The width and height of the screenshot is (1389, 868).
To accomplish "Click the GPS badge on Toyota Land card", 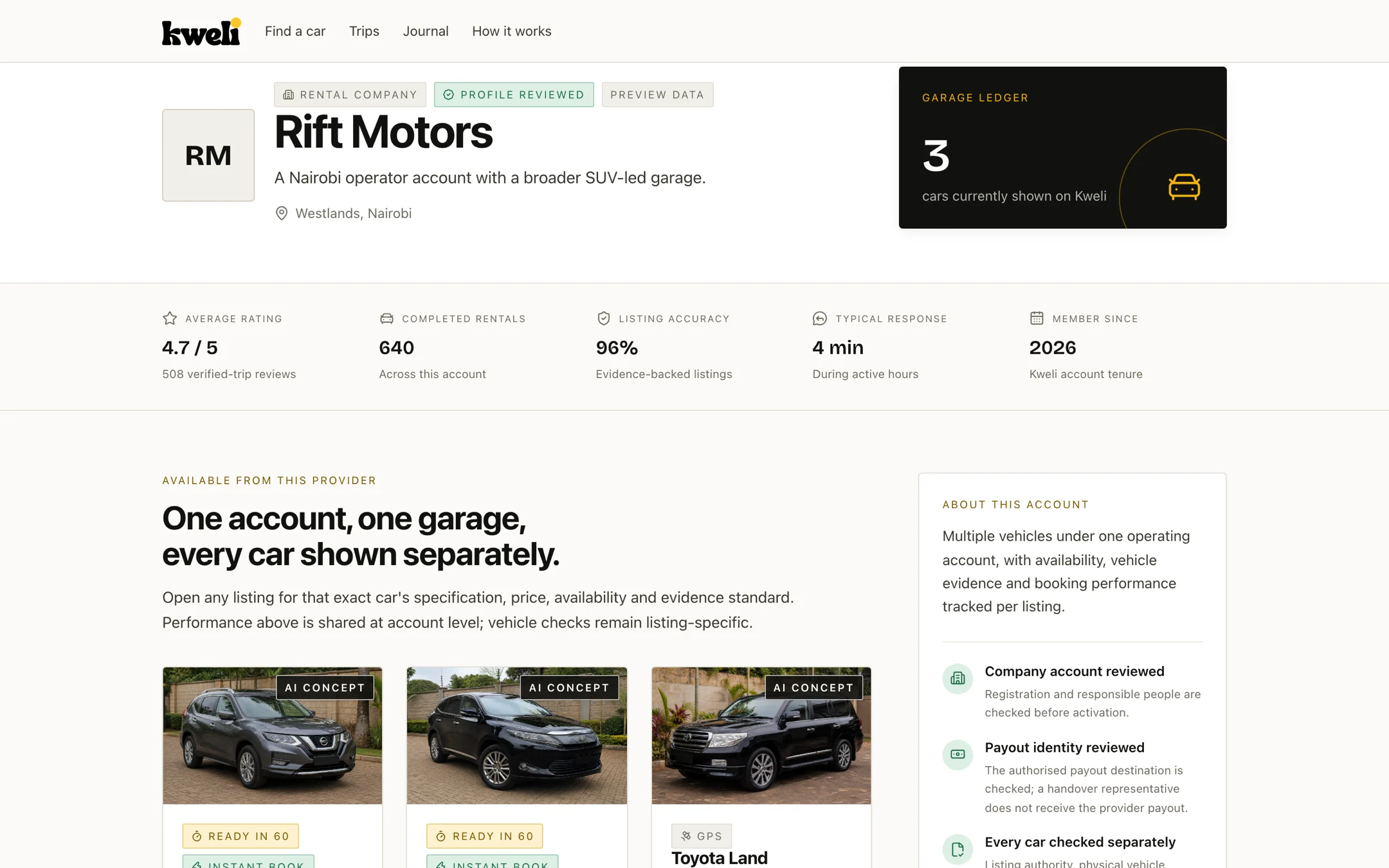I will tap(702, 836).
